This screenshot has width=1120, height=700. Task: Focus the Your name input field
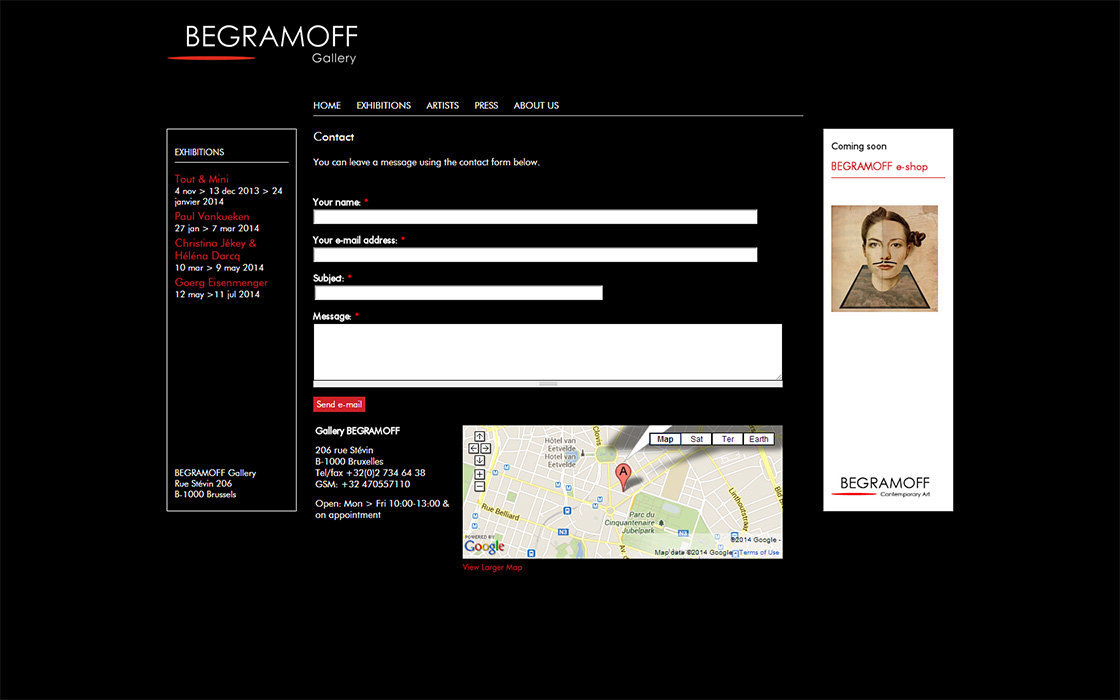[535, 217]
